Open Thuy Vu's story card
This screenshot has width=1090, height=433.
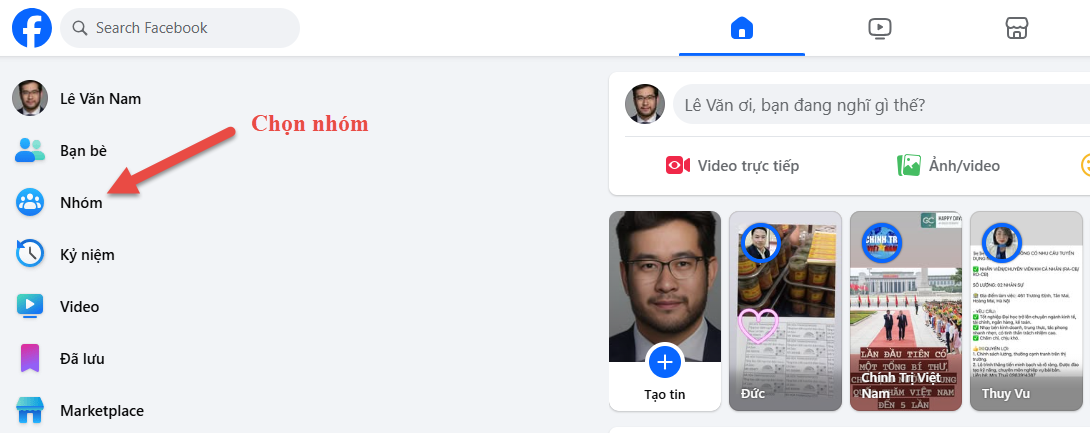(1027, 311)
